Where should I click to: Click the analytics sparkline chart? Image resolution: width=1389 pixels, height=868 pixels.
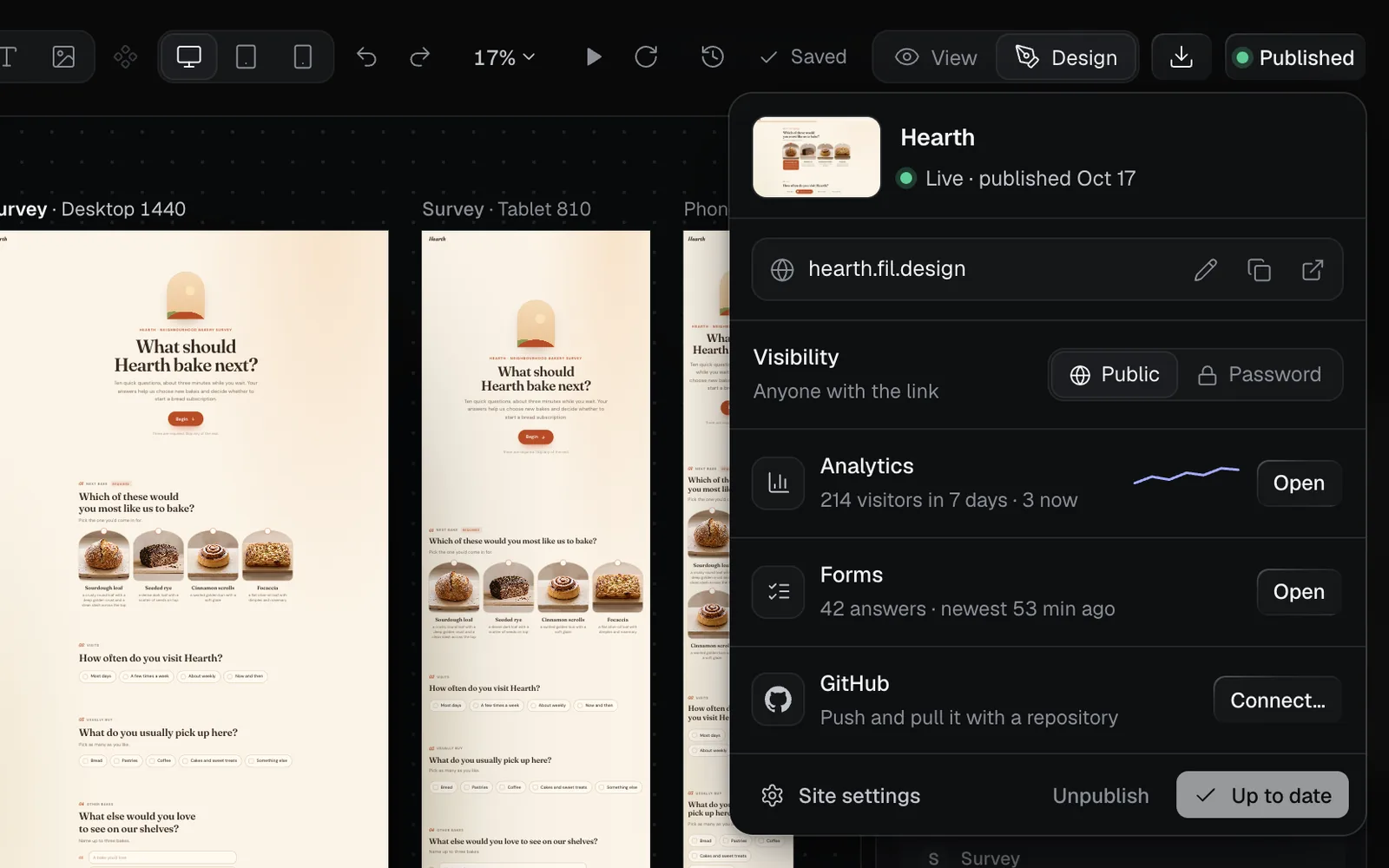pyautogui.click(x=1186, y=475)
